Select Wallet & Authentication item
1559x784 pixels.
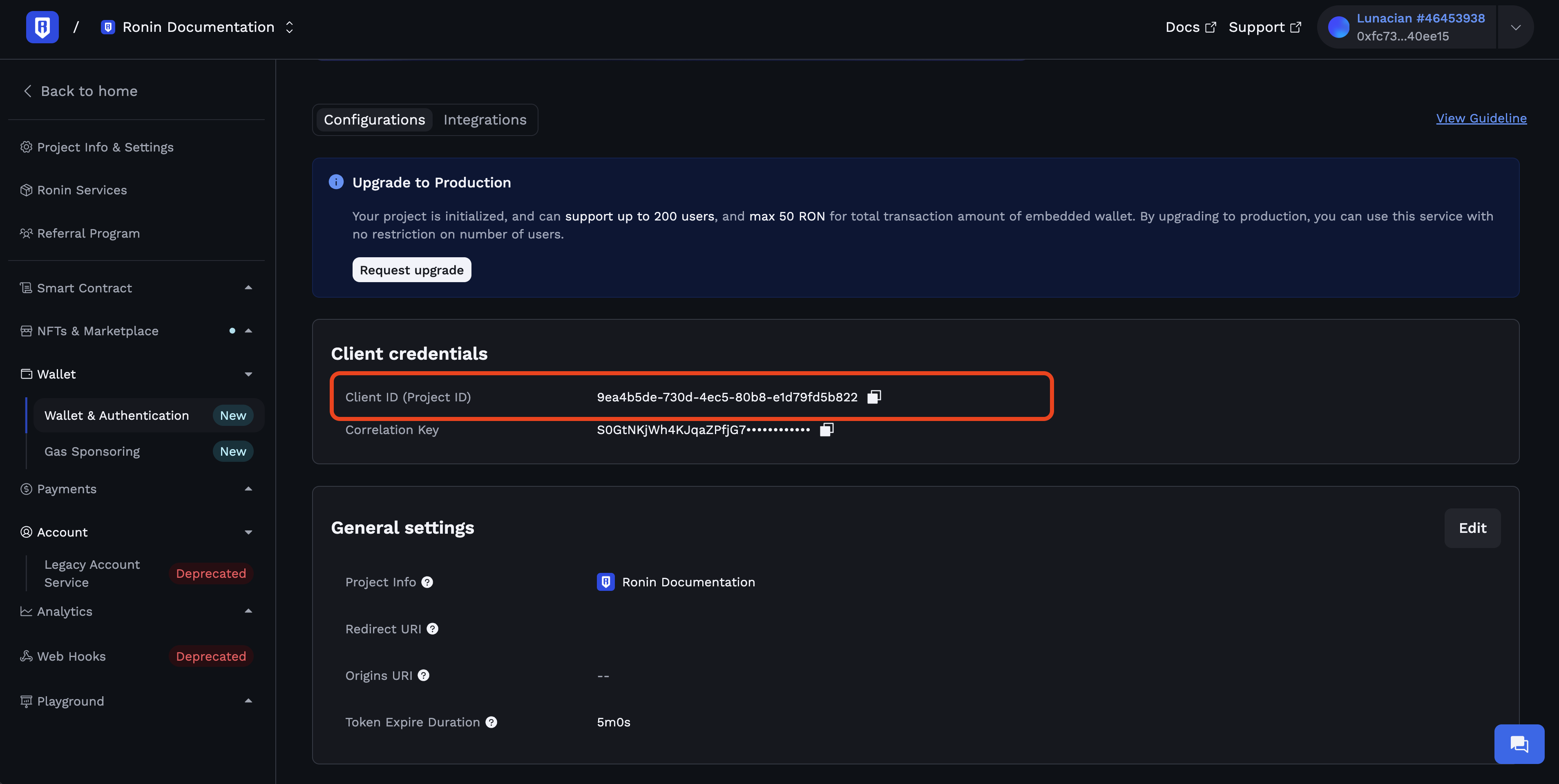coord(149,416)
